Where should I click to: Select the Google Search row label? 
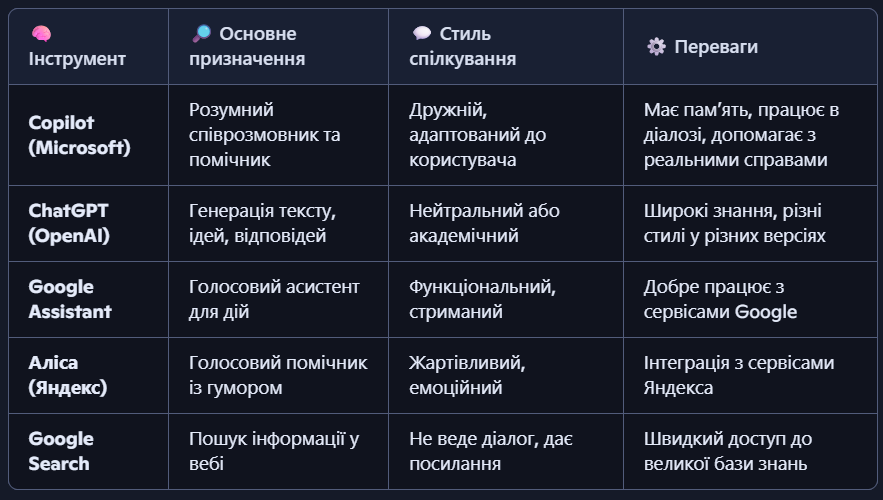(61, 451)
